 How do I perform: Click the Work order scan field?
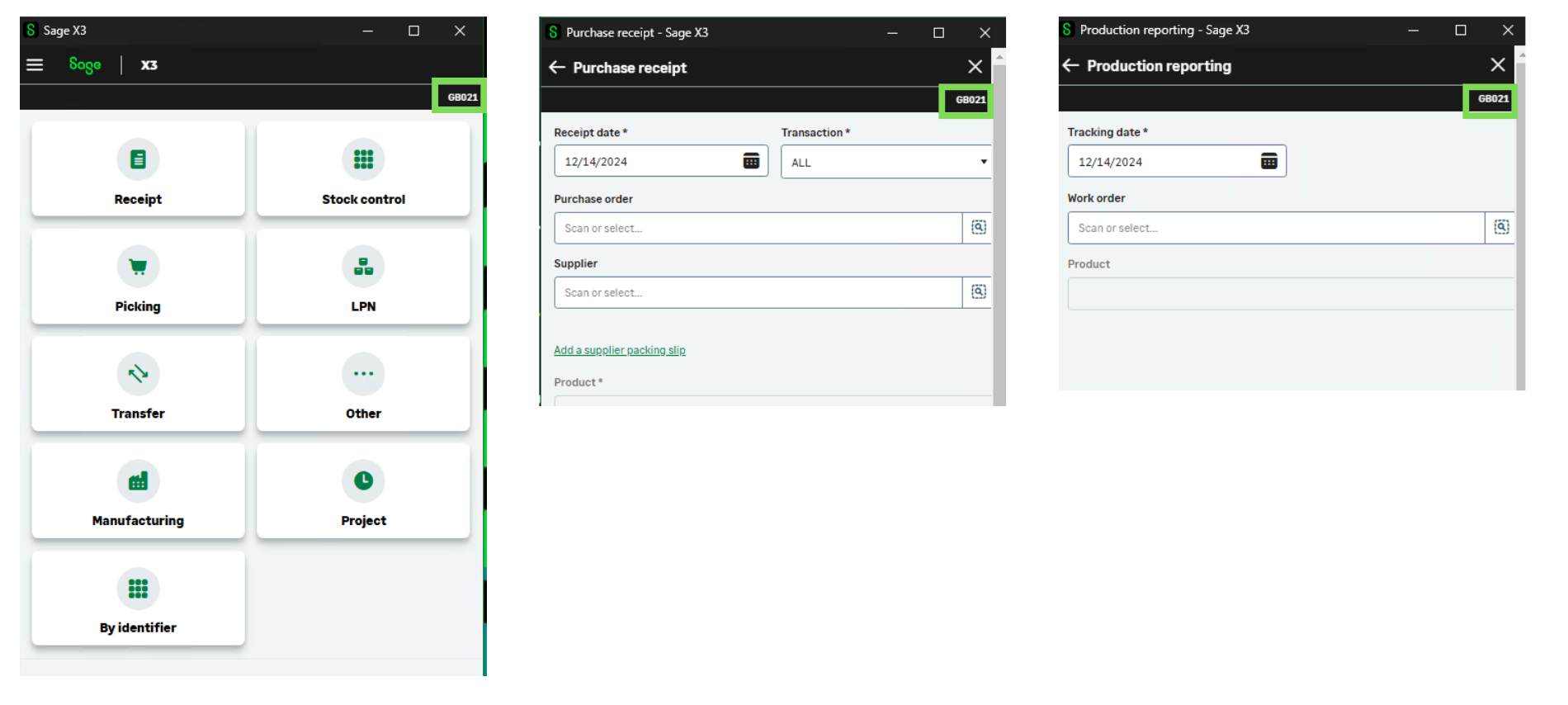pyautogui.click(x=1277, y=228)
